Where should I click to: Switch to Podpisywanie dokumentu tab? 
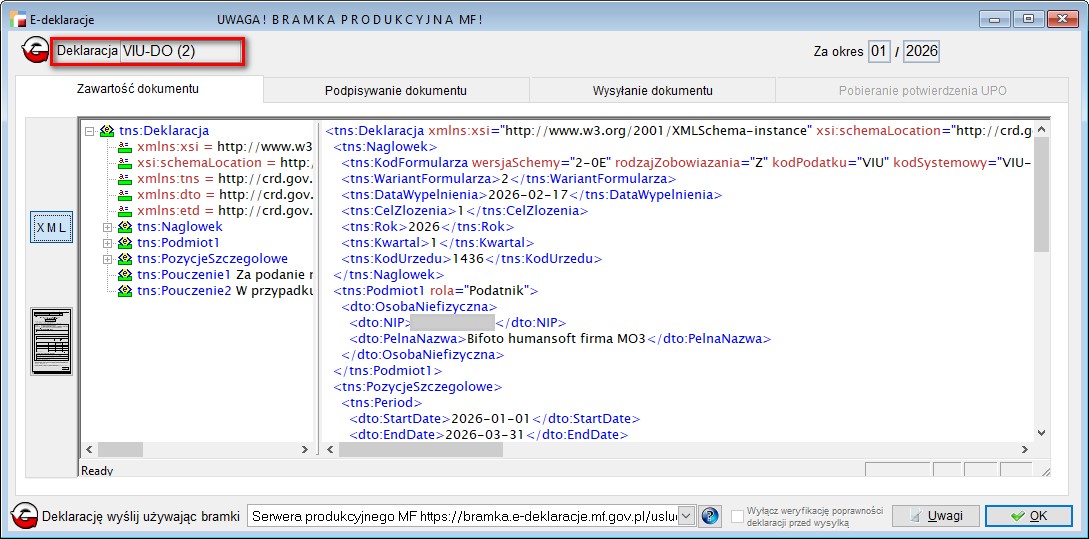(396, 90)
